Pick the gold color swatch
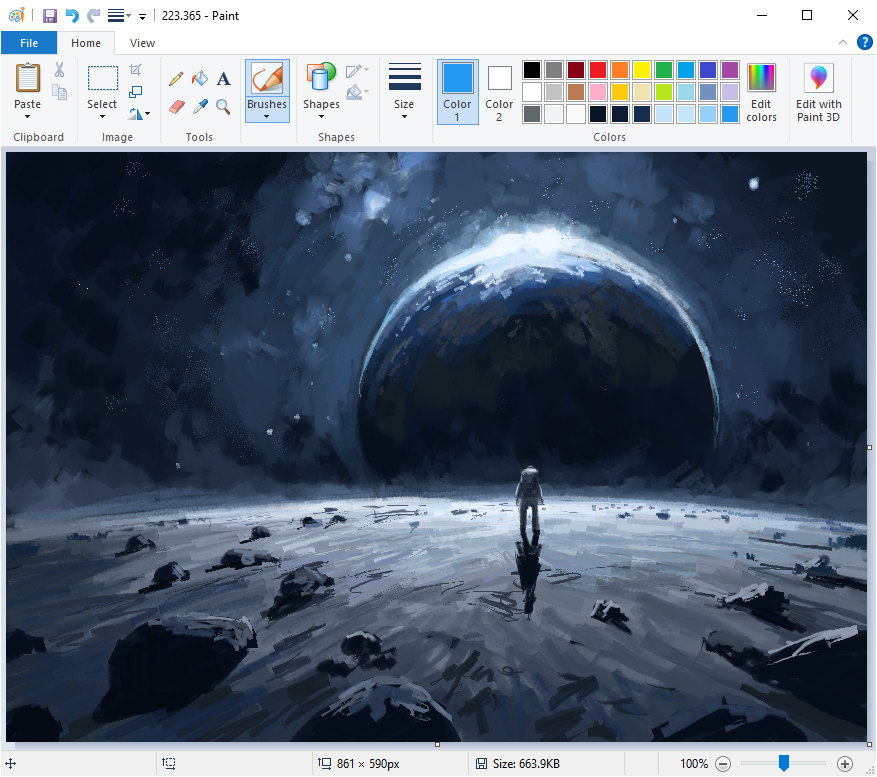The height and width of the screenshot is (777, 877). coord(620,92)
